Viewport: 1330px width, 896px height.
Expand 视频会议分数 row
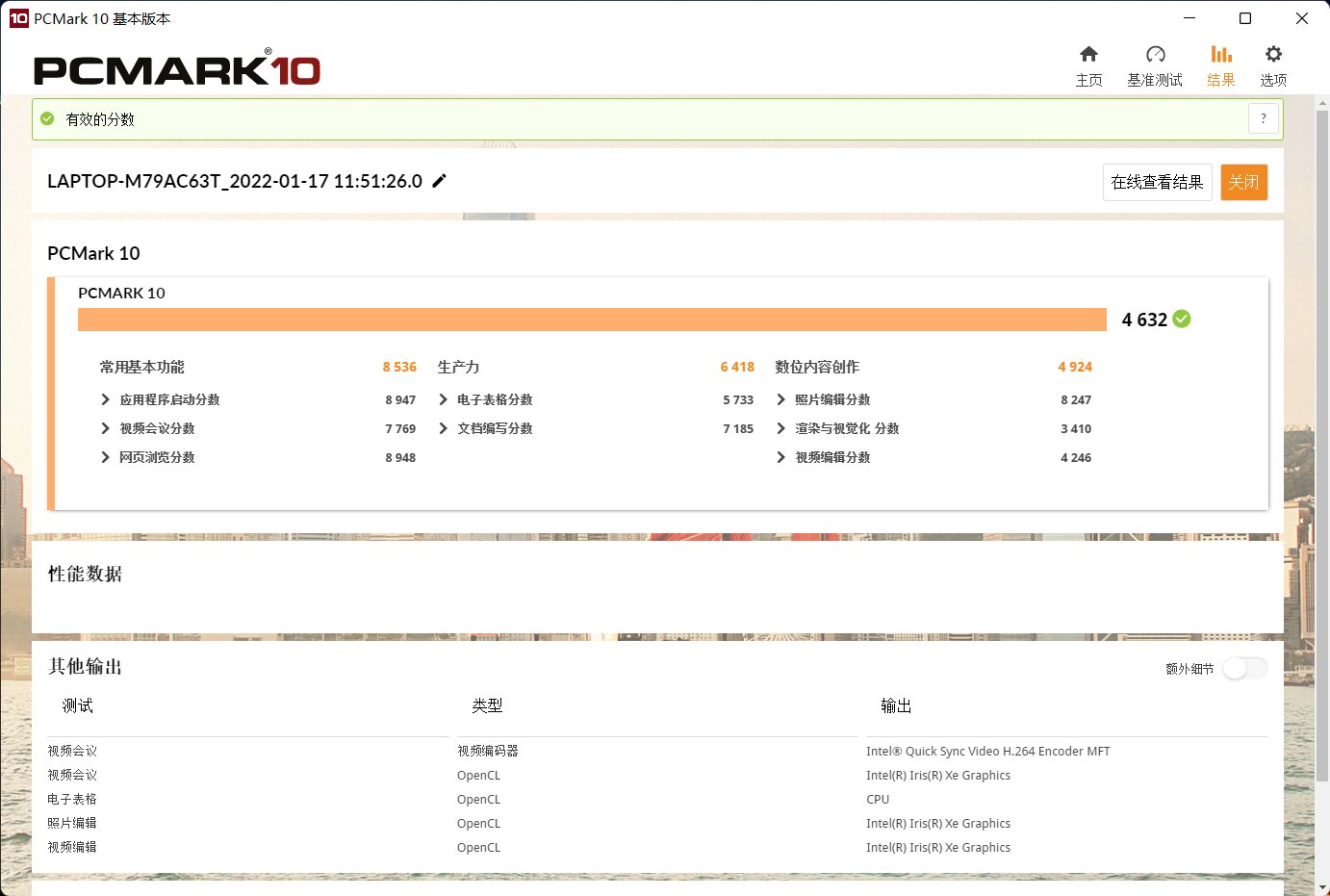click(x=106, y=428)
